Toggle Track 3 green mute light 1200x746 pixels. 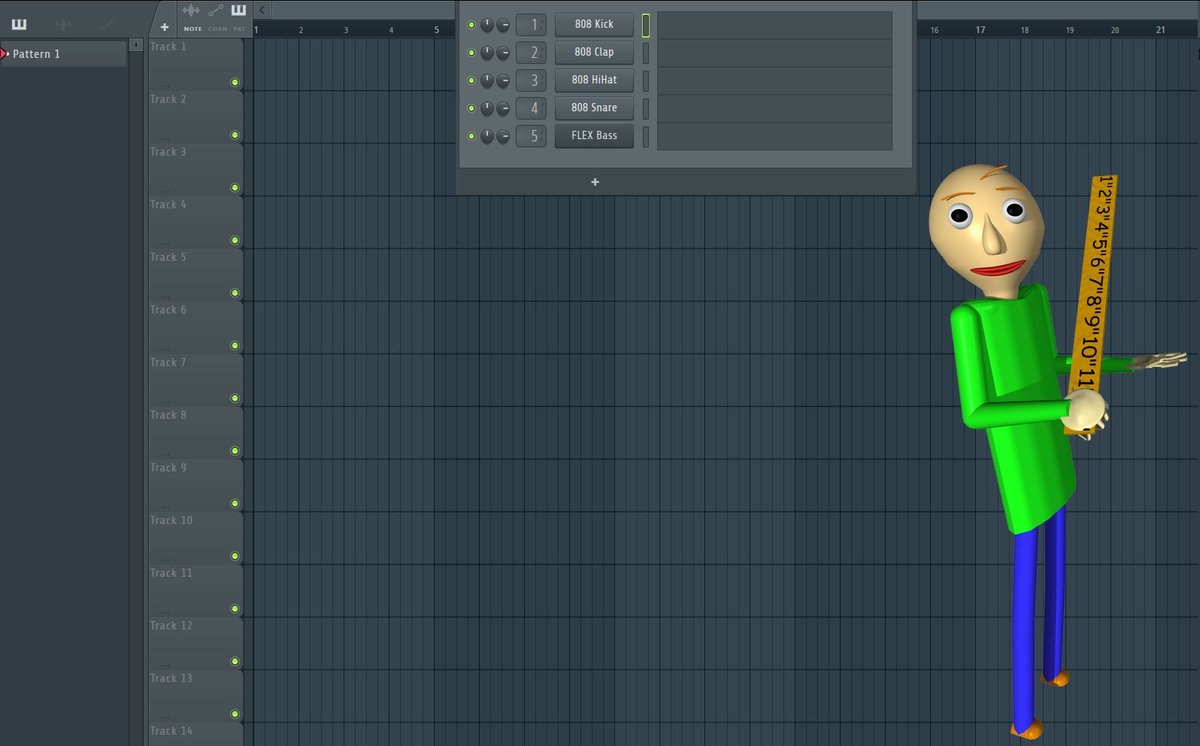click(x=235, y=188)
